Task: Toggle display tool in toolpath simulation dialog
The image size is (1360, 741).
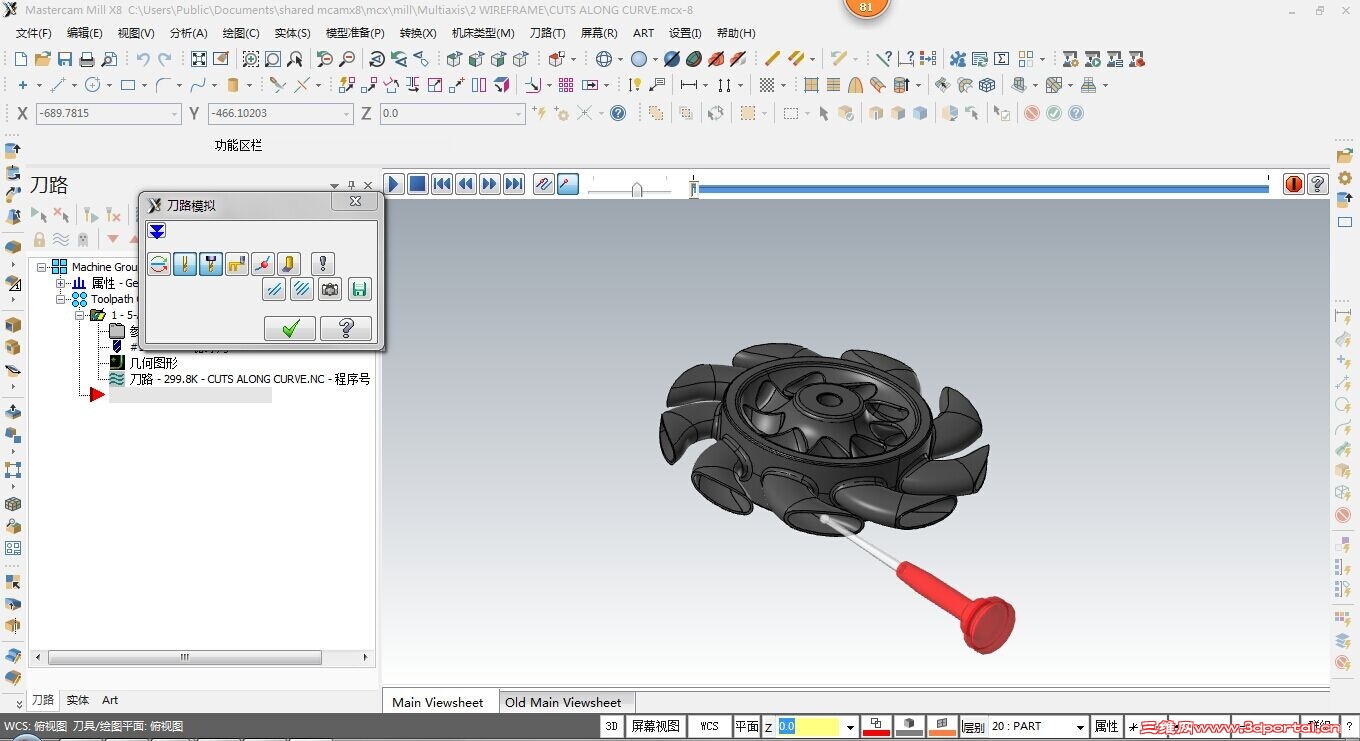Action: [x=185, y=264]
